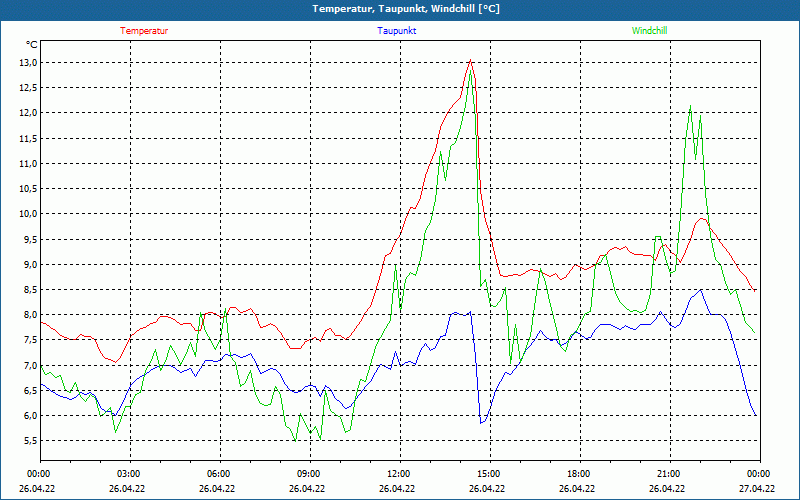Click the red Temperatur legend label
Viewport: 800px width, 500px height.
coord(144,31)
